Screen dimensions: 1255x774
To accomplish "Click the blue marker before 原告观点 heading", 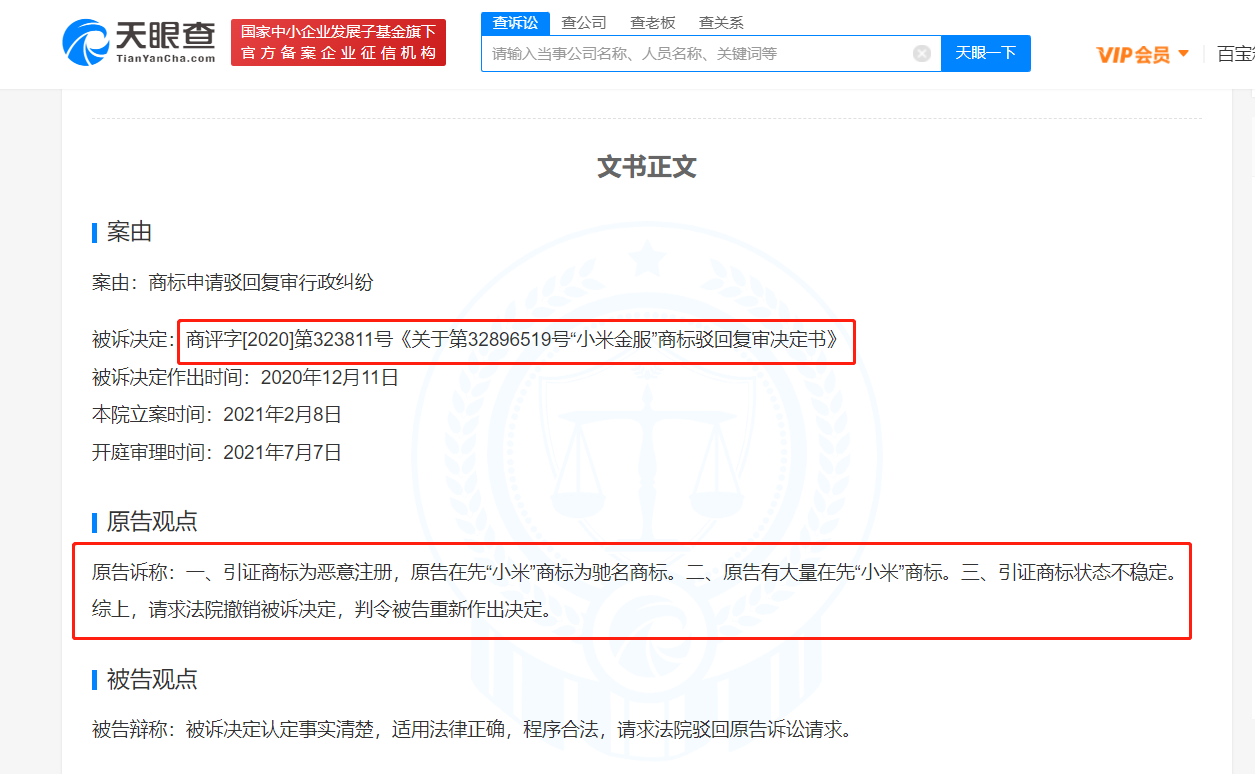I will pos(92,521).
